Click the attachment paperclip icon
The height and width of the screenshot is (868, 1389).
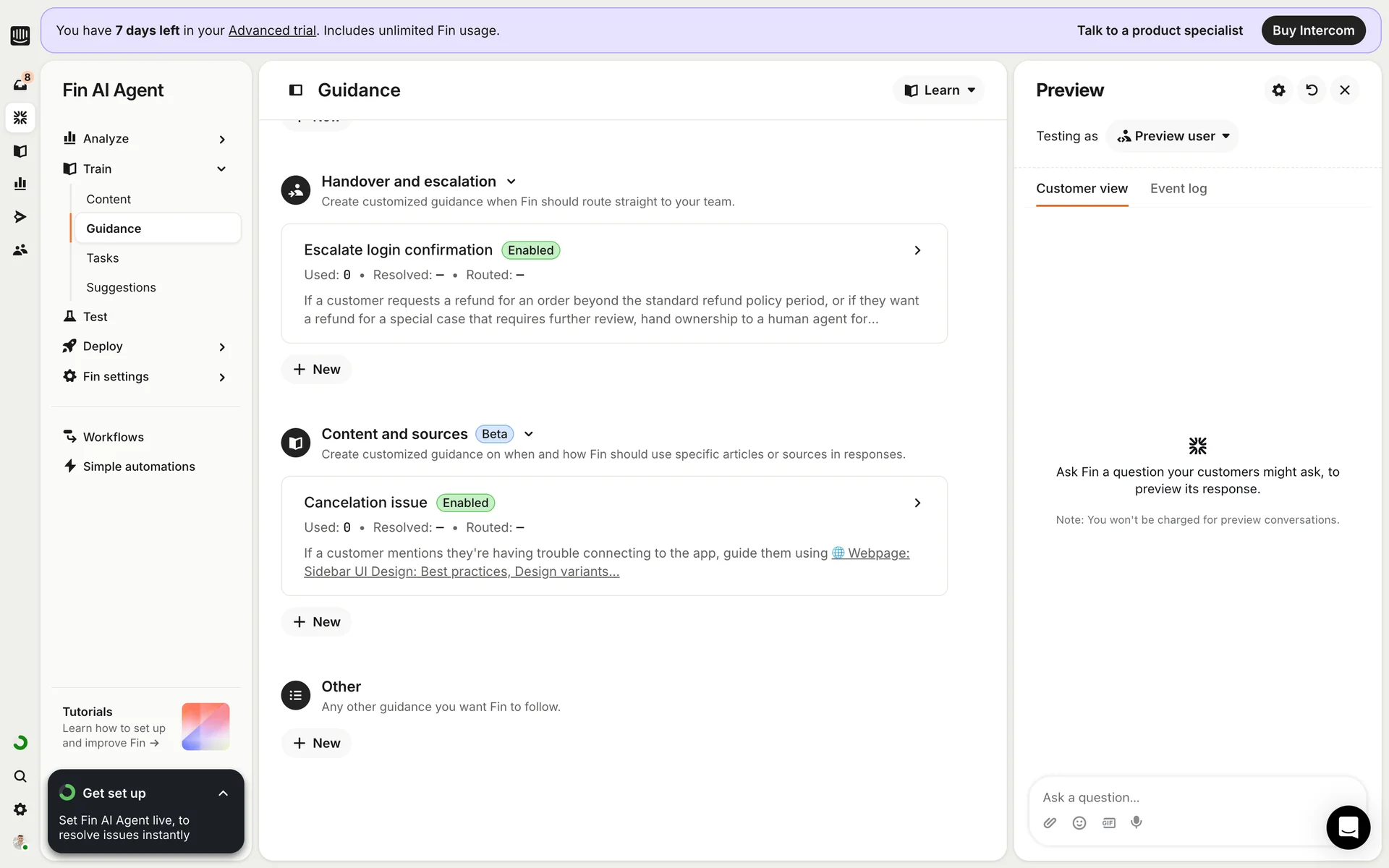1050,822
